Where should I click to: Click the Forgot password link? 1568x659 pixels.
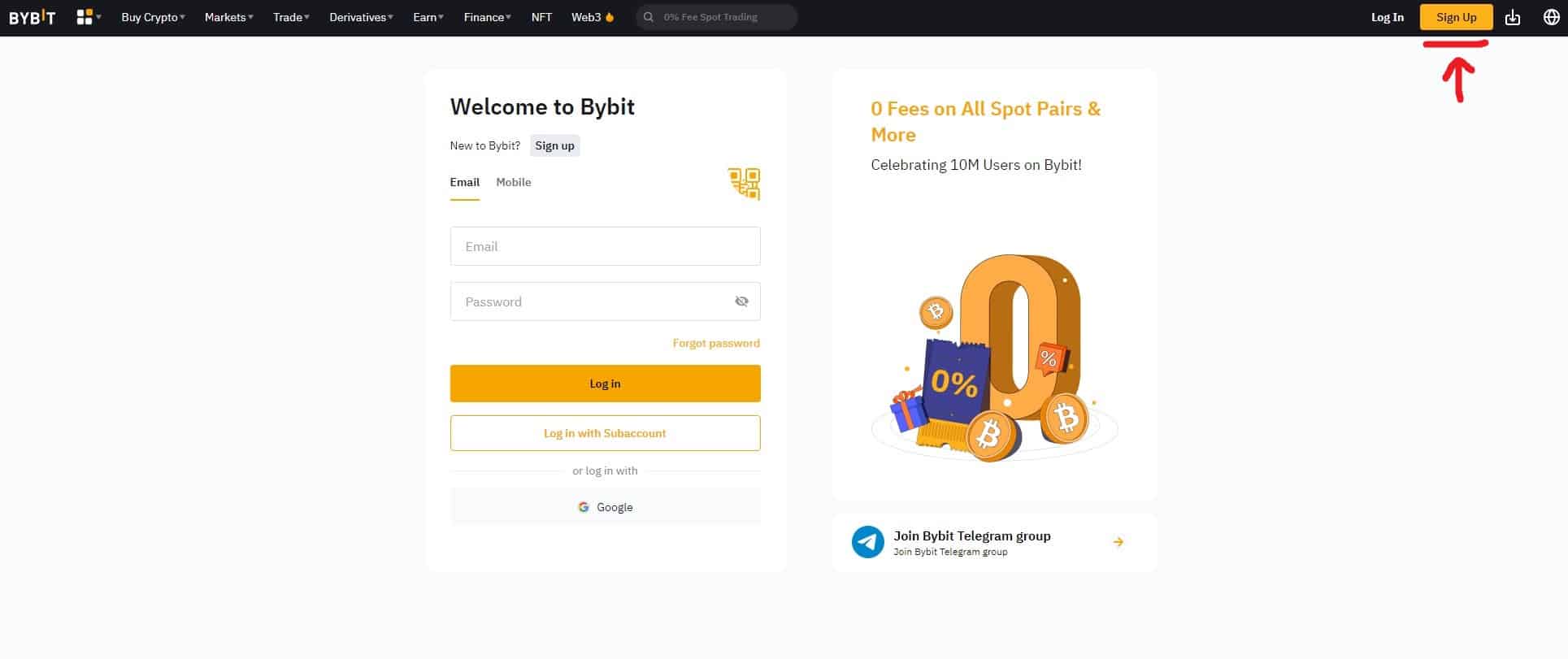(715, 343)
